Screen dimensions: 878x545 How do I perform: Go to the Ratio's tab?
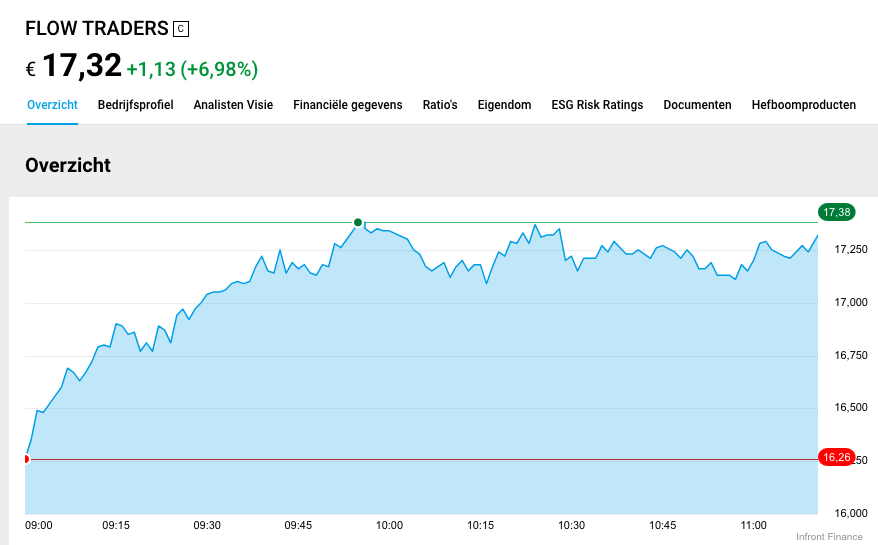click(x=440, y=105)
